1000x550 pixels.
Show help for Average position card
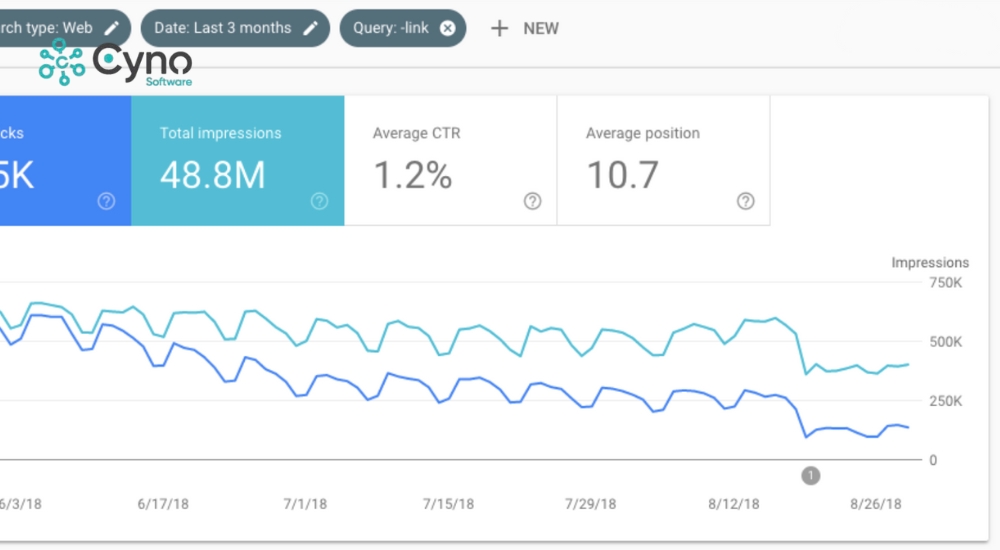tap(745, 201)
